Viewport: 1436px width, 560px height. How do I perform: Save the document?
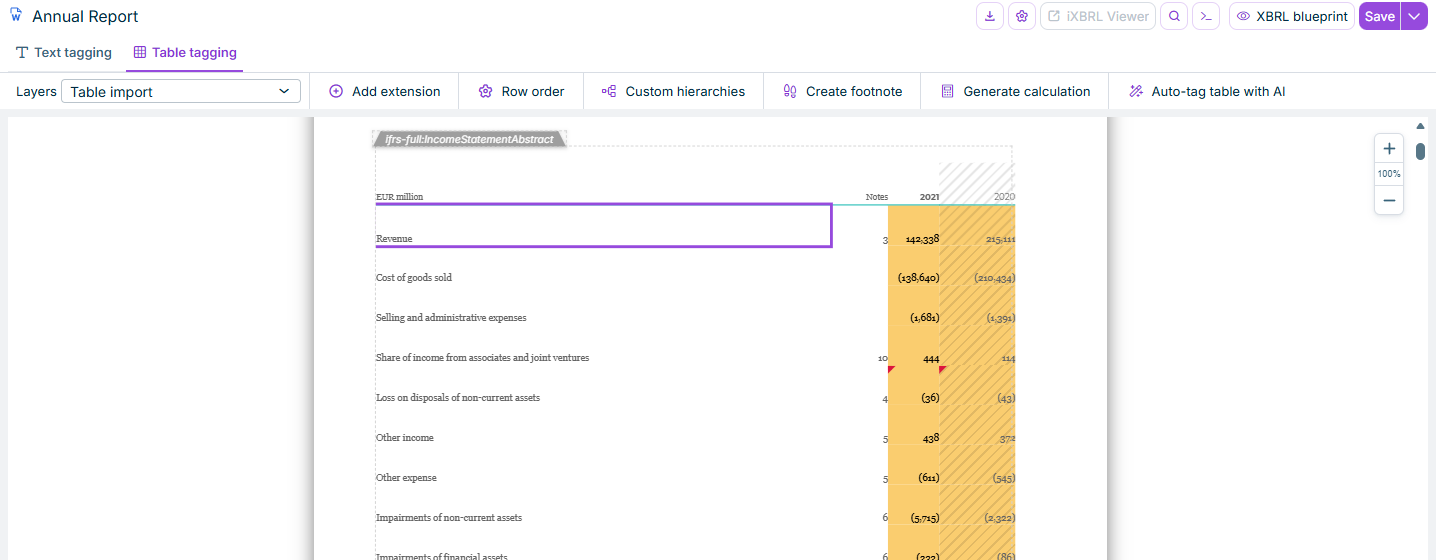[1379, 16]
